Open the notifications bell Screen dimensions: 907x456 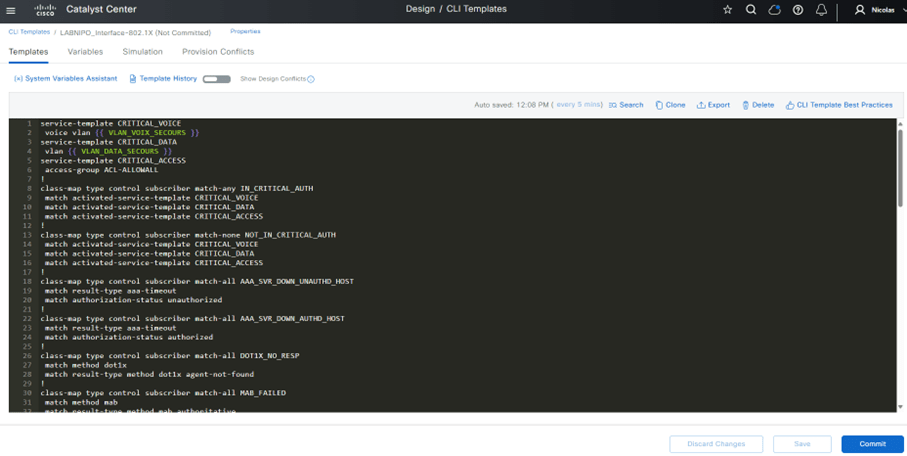click(821, 10)
